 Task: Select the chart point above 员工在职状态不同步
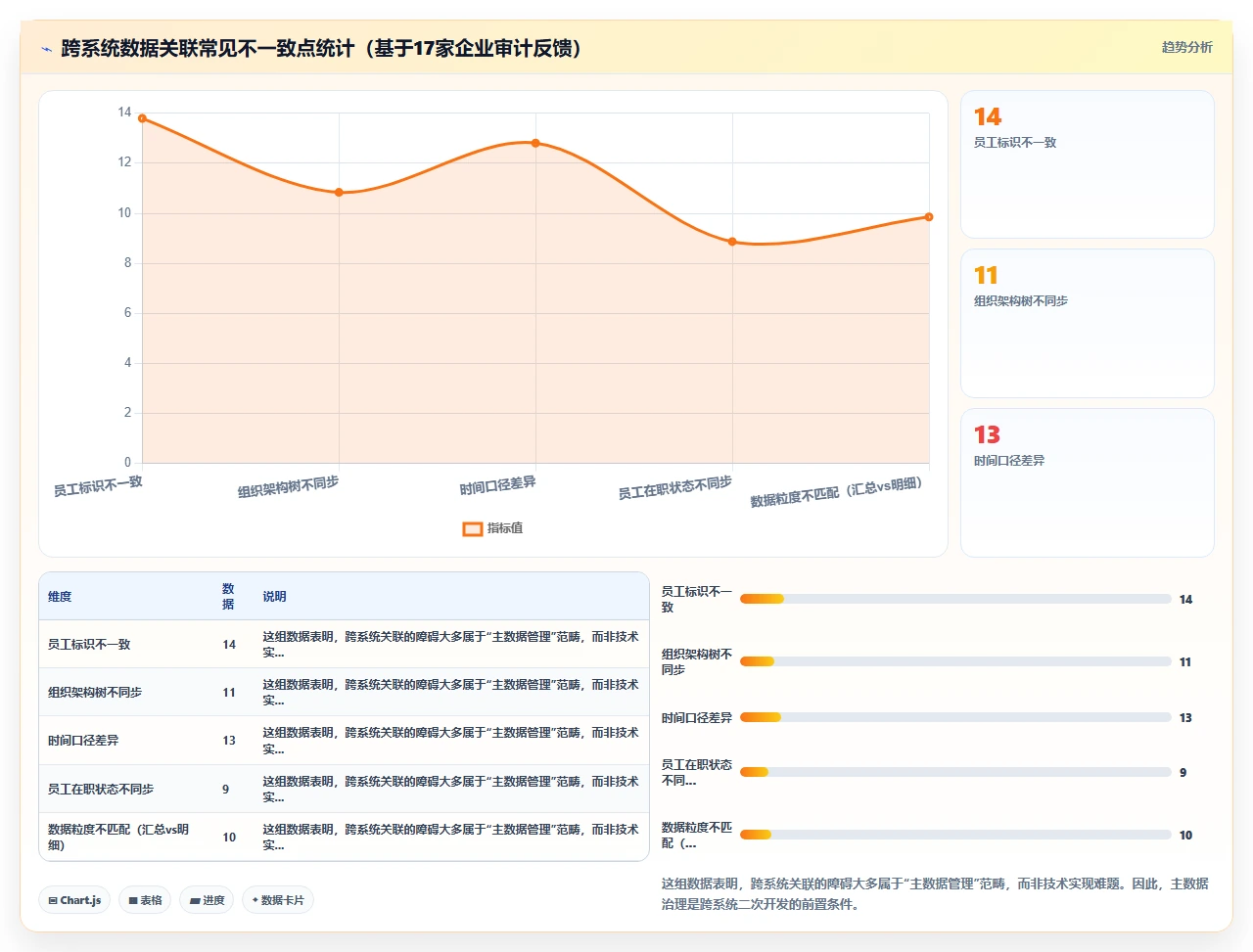point(732,242)
